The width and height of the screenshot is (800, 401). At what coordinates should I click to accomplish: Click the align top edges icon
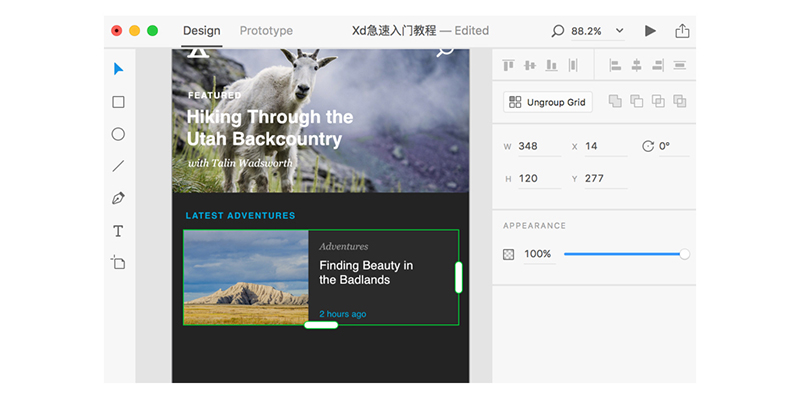(508, 66)
